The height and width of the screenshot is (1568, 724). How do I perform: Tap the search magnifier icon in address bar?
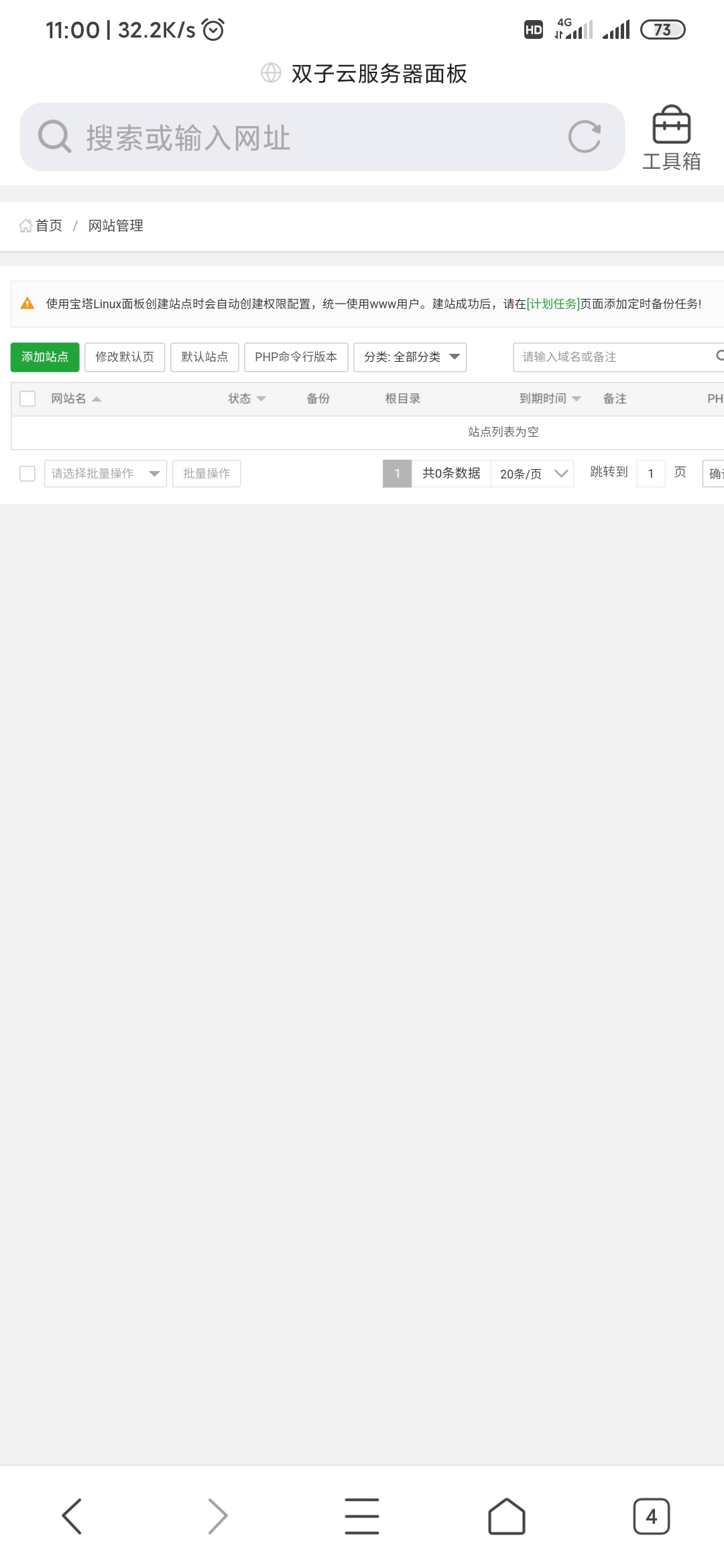pyautogui.click(x=54, y=137)
